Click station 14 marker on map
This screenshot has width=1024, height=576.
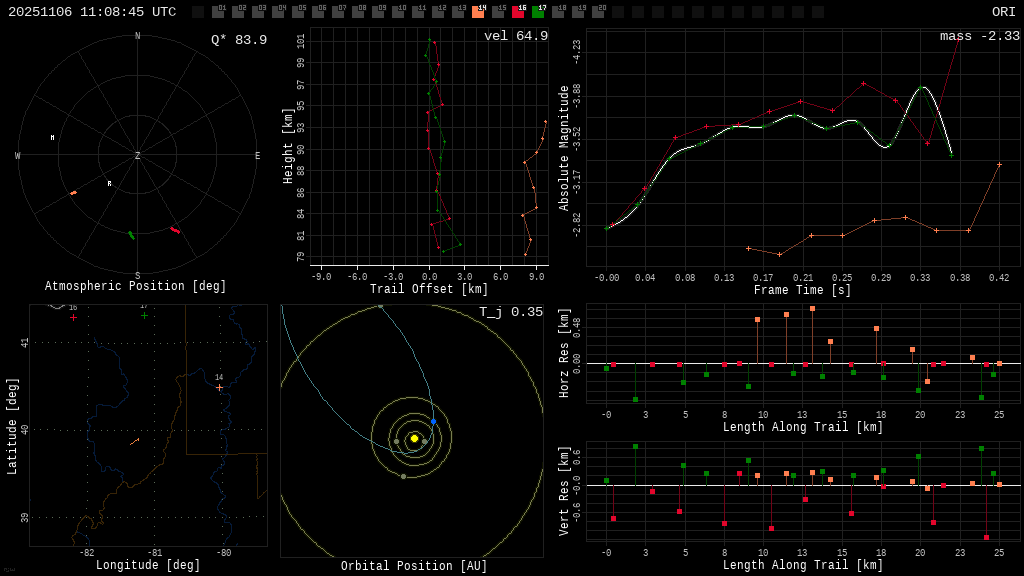[219, 387]
